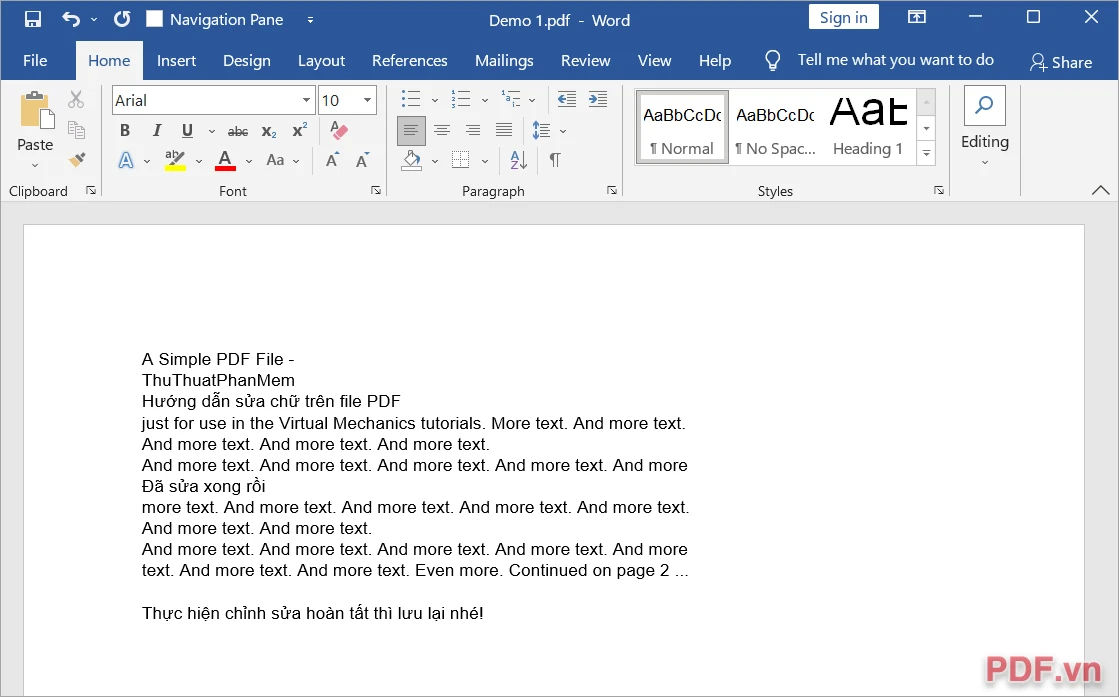Screen dimensions: 1119x697
Task: Expand the Editing group dropdown
Action: (x=985, y=163)
